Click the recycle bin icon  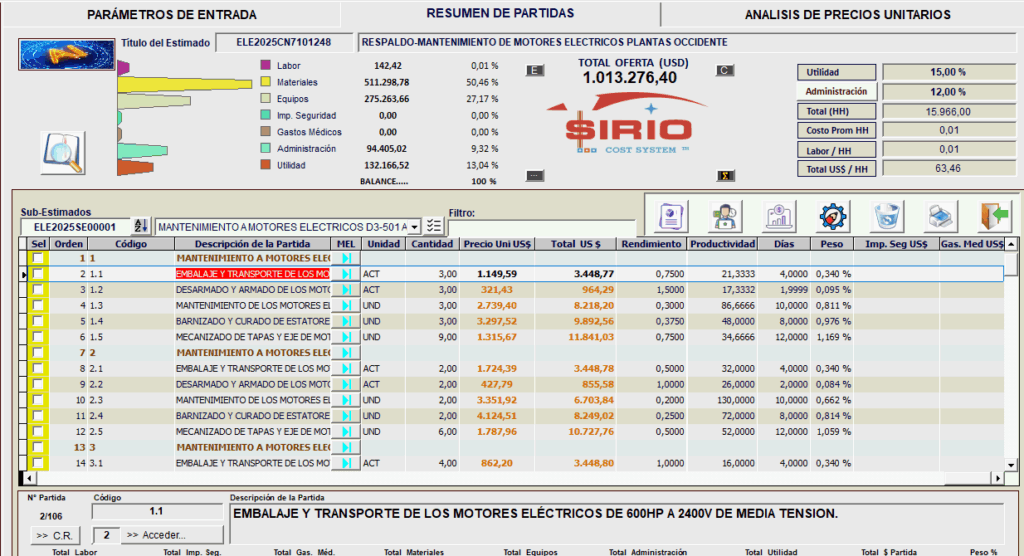tap(887, 216)
